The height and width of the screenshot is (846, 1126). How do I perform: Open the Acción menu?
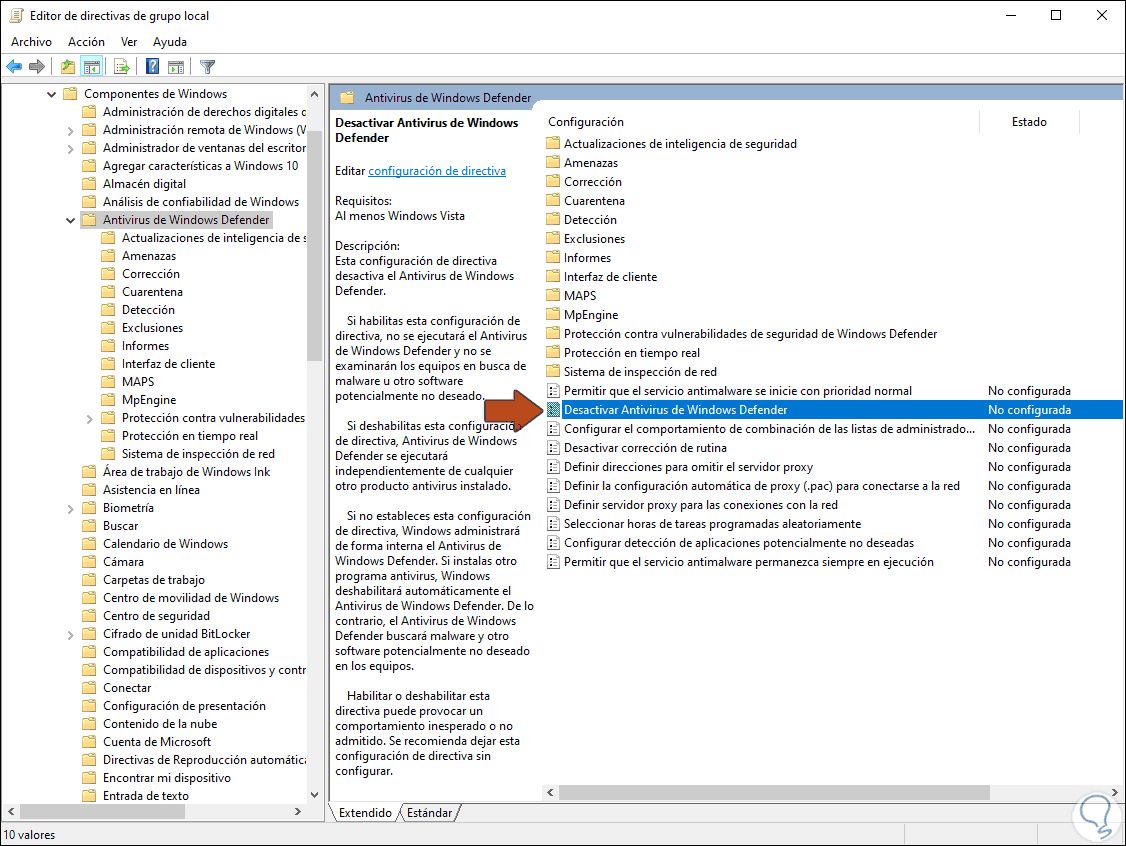tap(86, 42)
